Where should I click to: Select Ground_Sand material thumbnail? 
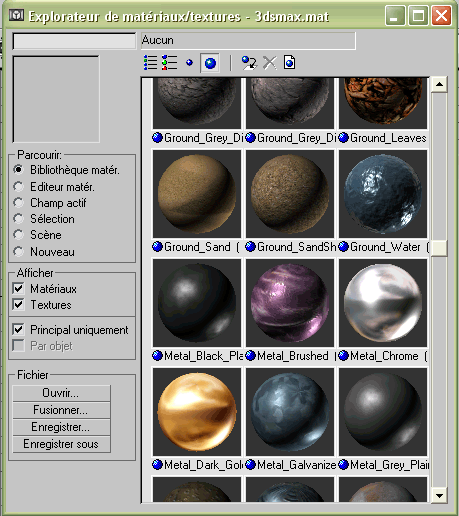[x=197, y=194]
